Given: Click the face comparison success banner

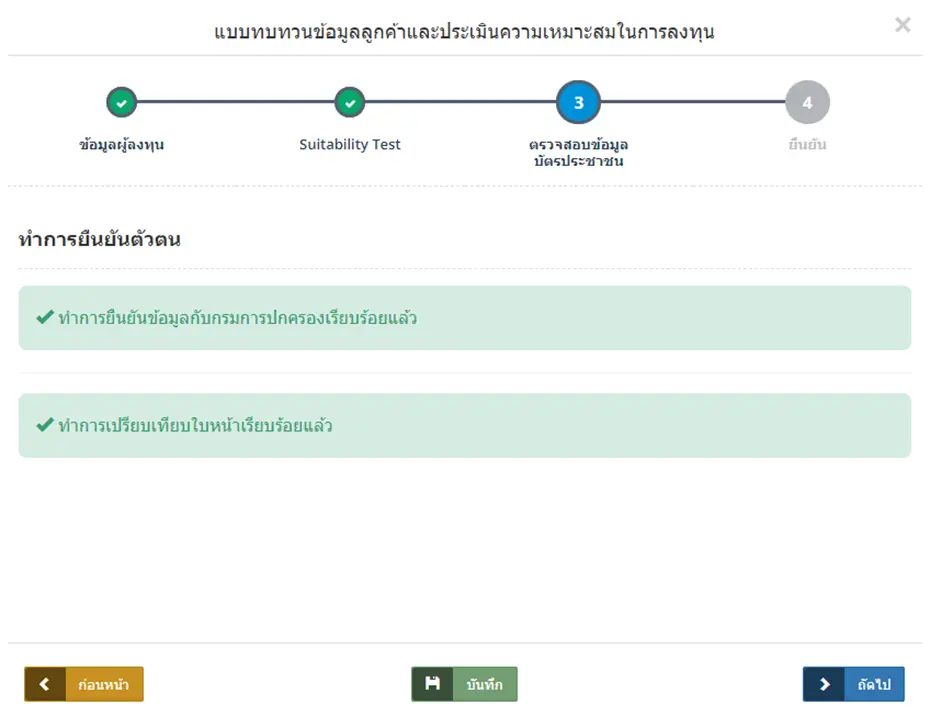Looking at the screenshot, I should point(465,424).
